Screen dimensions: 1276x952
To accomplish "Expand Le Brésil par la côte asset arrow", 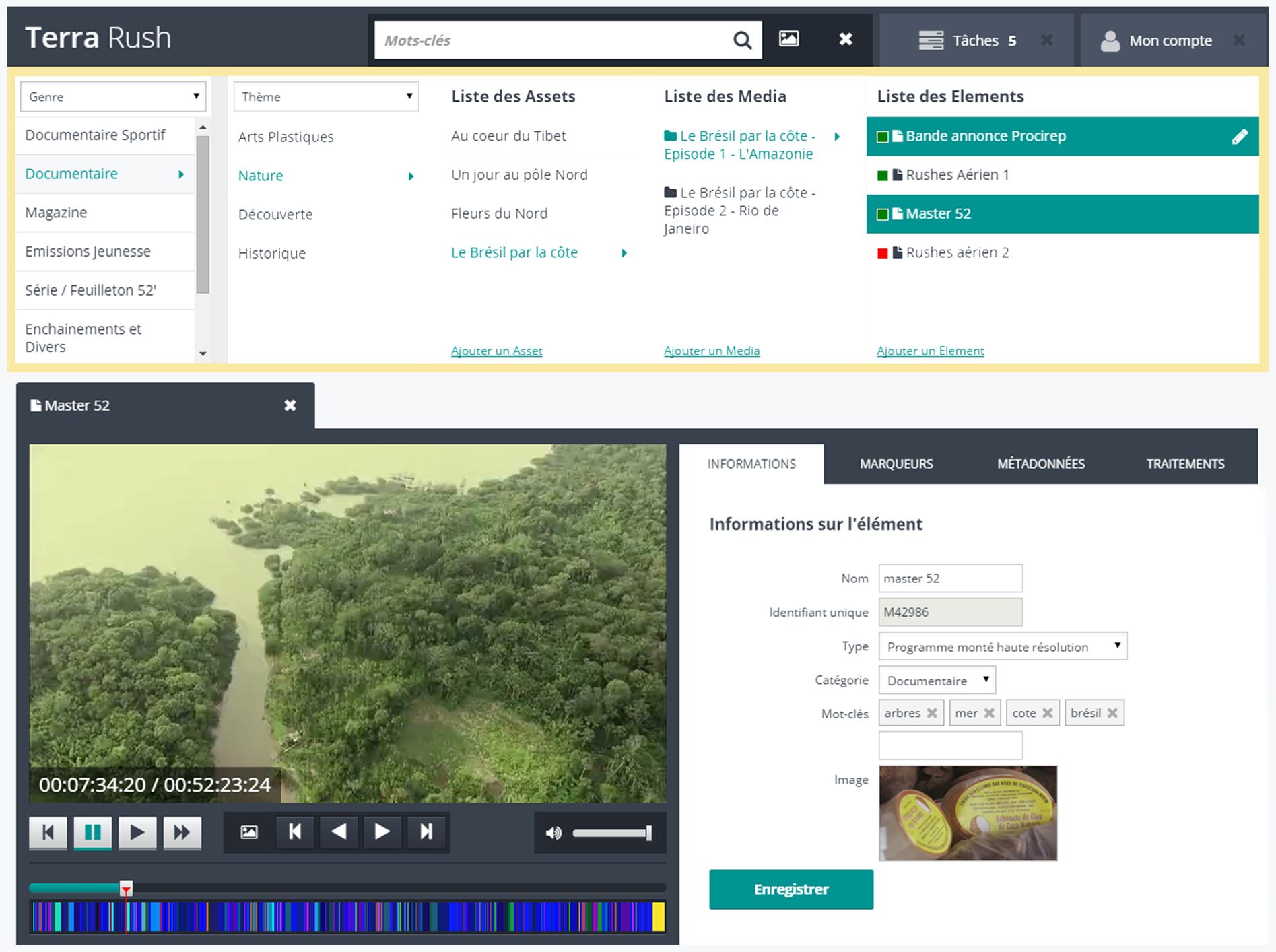I will tap(624, 253).
